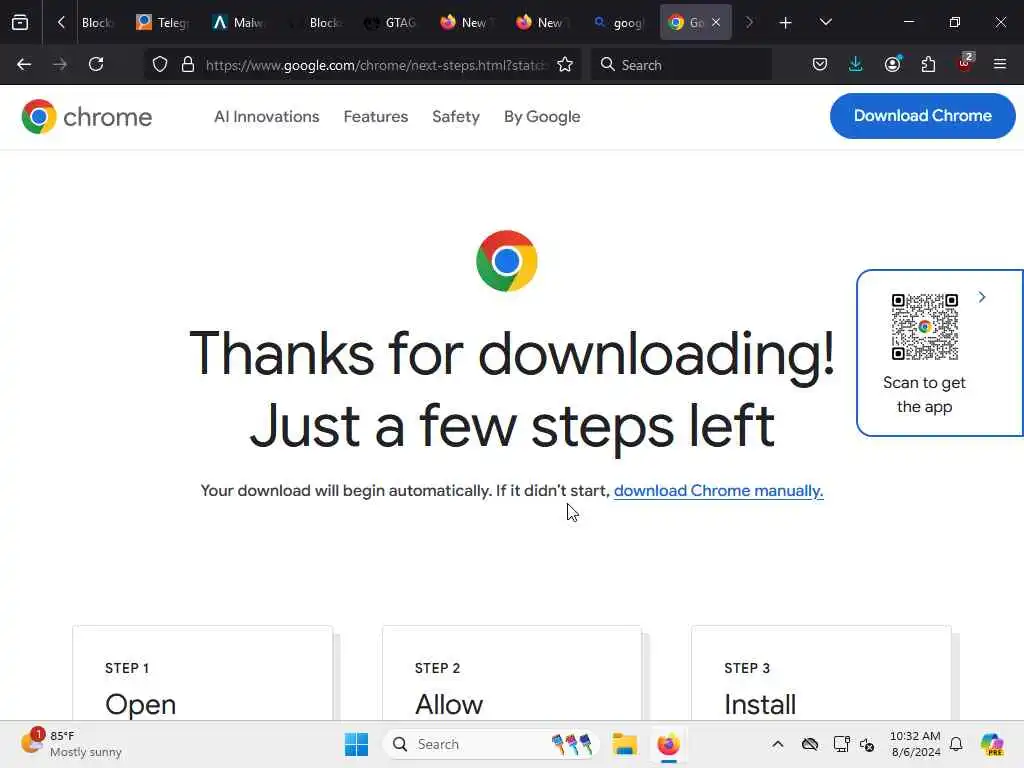This screenshot has height=768, width=1024.
Task: Open Windows Start menu
Action: [357, 744]
